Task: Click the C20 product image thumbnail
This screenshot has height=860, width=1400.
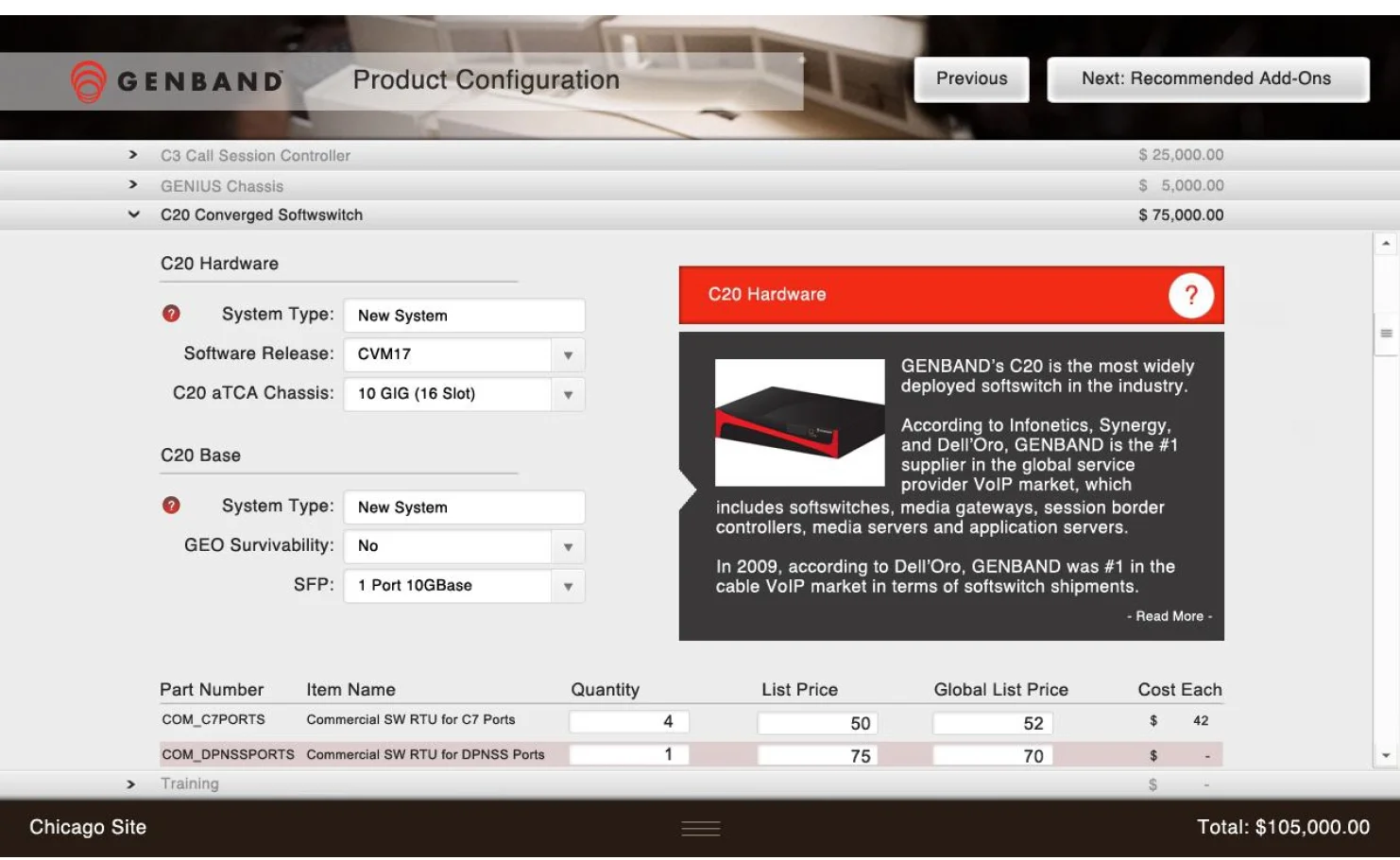Action: [800, 422]
